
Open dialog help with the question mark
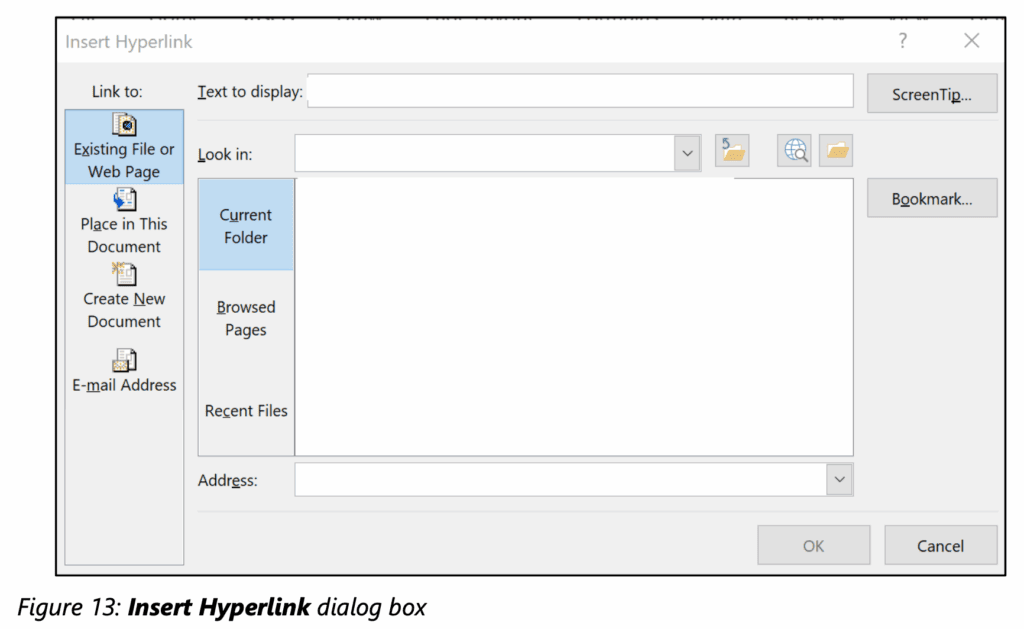(902, 41)
